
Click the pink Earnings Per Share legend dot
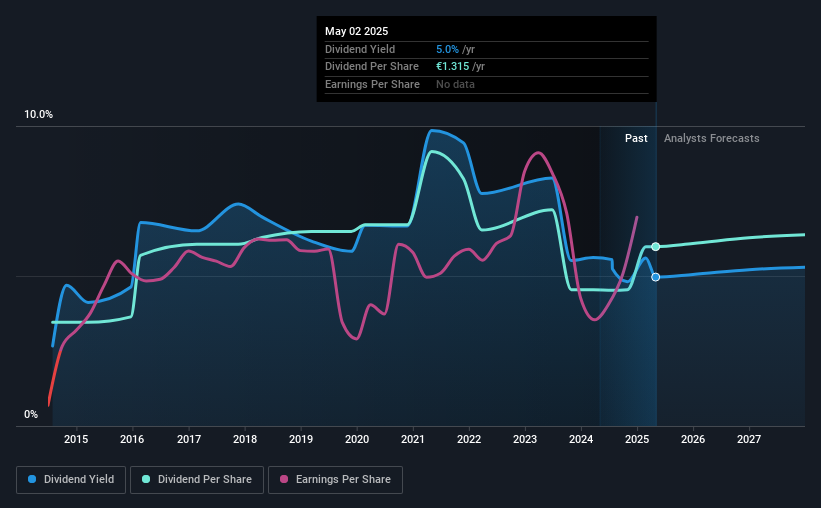click(284, 479)
